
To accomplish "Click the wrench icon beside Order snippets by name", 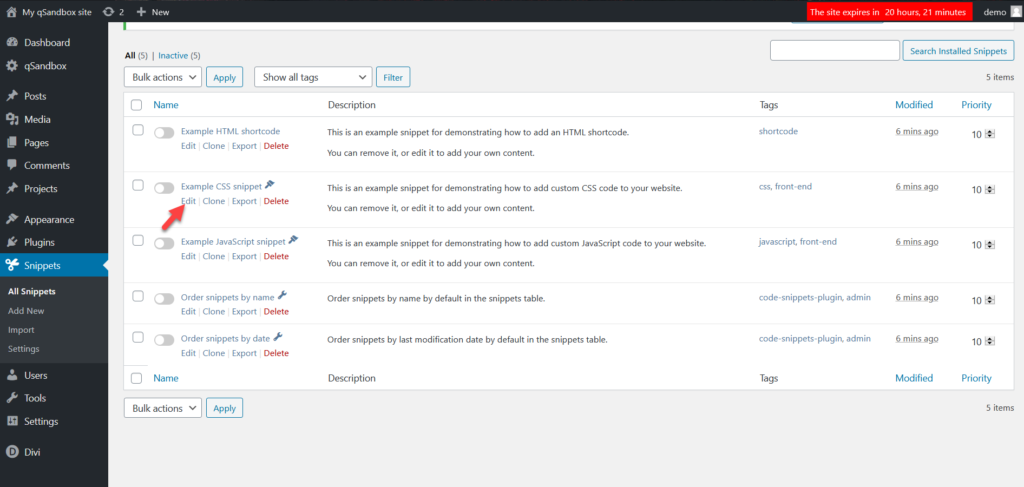I will click(282, 296).
